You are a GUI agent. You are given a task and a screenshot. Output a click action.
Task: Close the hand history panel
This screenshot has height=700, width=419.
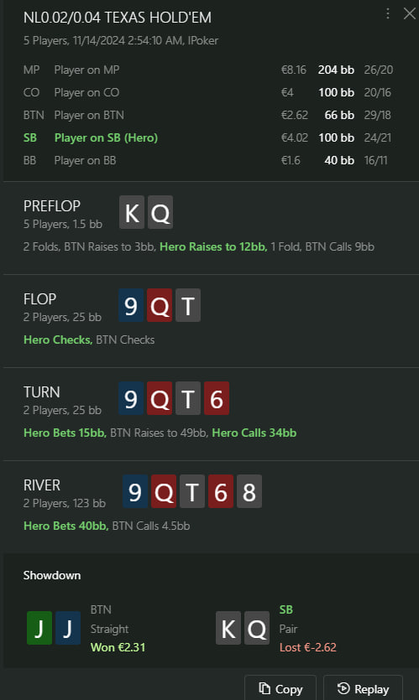point(409,14)
